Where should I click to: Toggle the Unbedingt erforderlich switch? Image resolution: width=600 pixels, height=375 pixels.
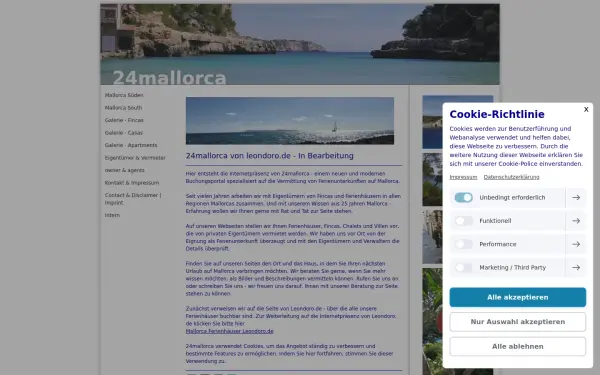click(463, 197)
